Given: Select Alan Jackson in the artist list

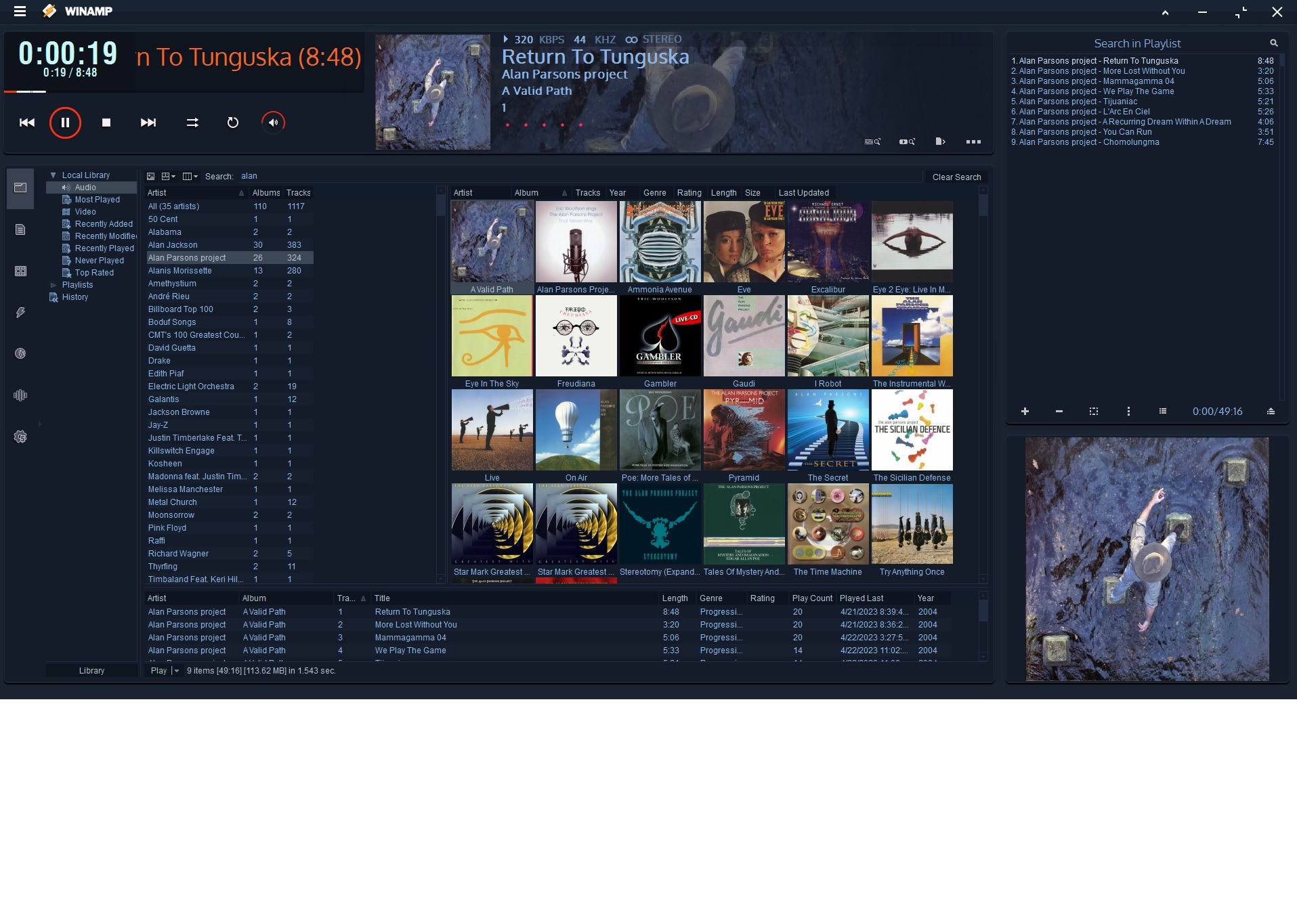Looking at the screenshot, I should click(x=230, y=245).
